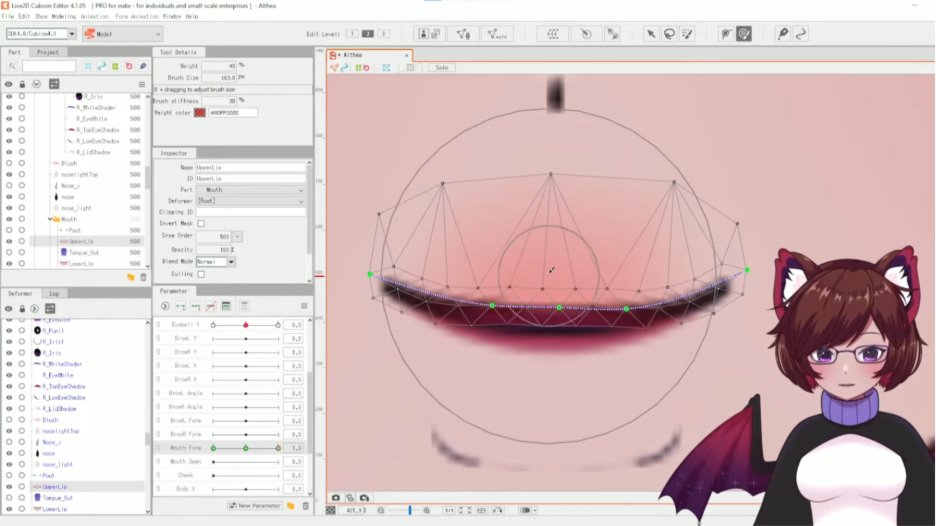Open the Modeling menu
The width and height of the screenshot is (936, 526).
click(62, 17)
